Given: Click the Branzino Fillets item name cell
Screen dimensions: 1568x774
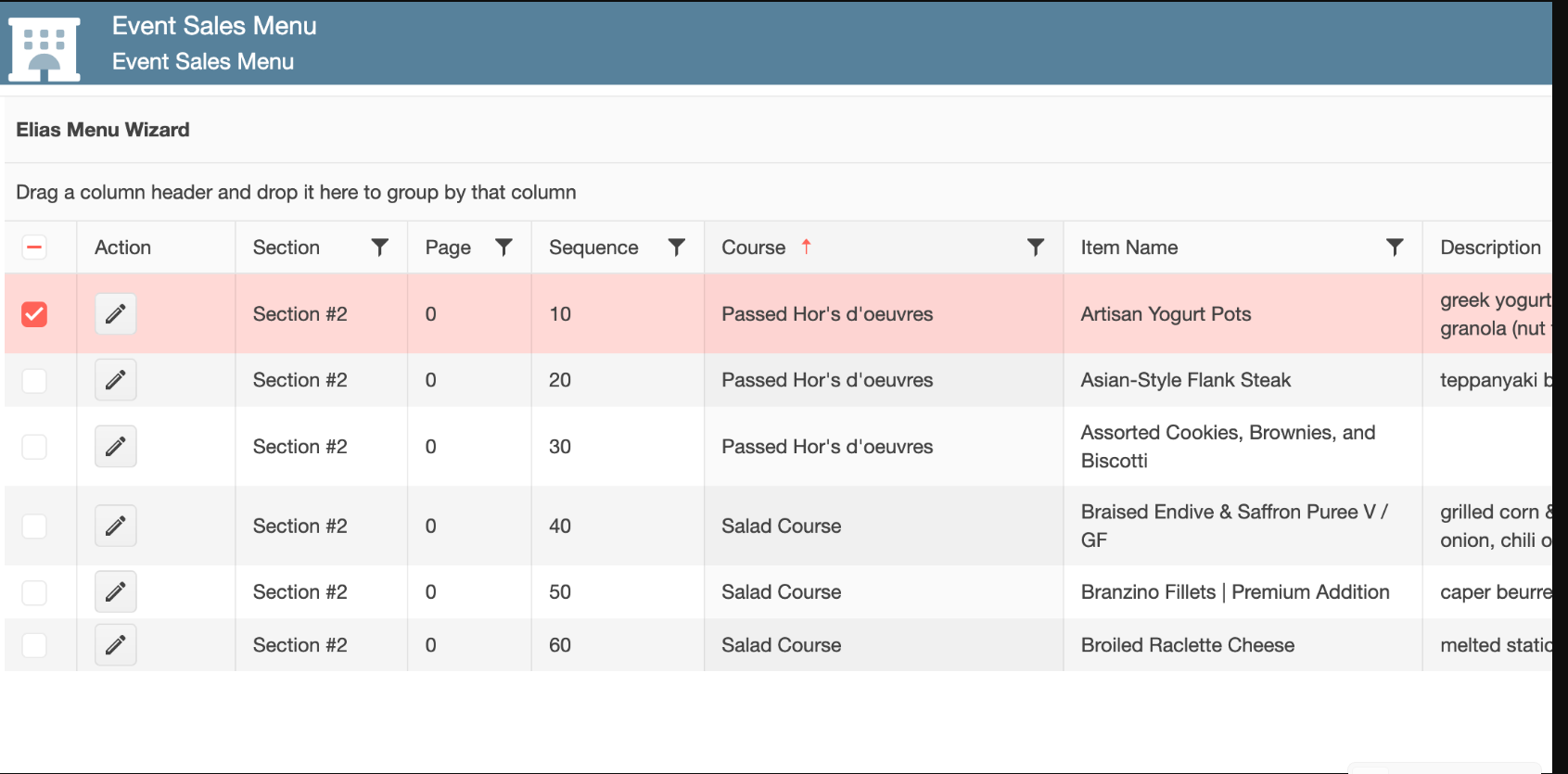Looking at the screenshot, I should click(x=1234, y=592).
